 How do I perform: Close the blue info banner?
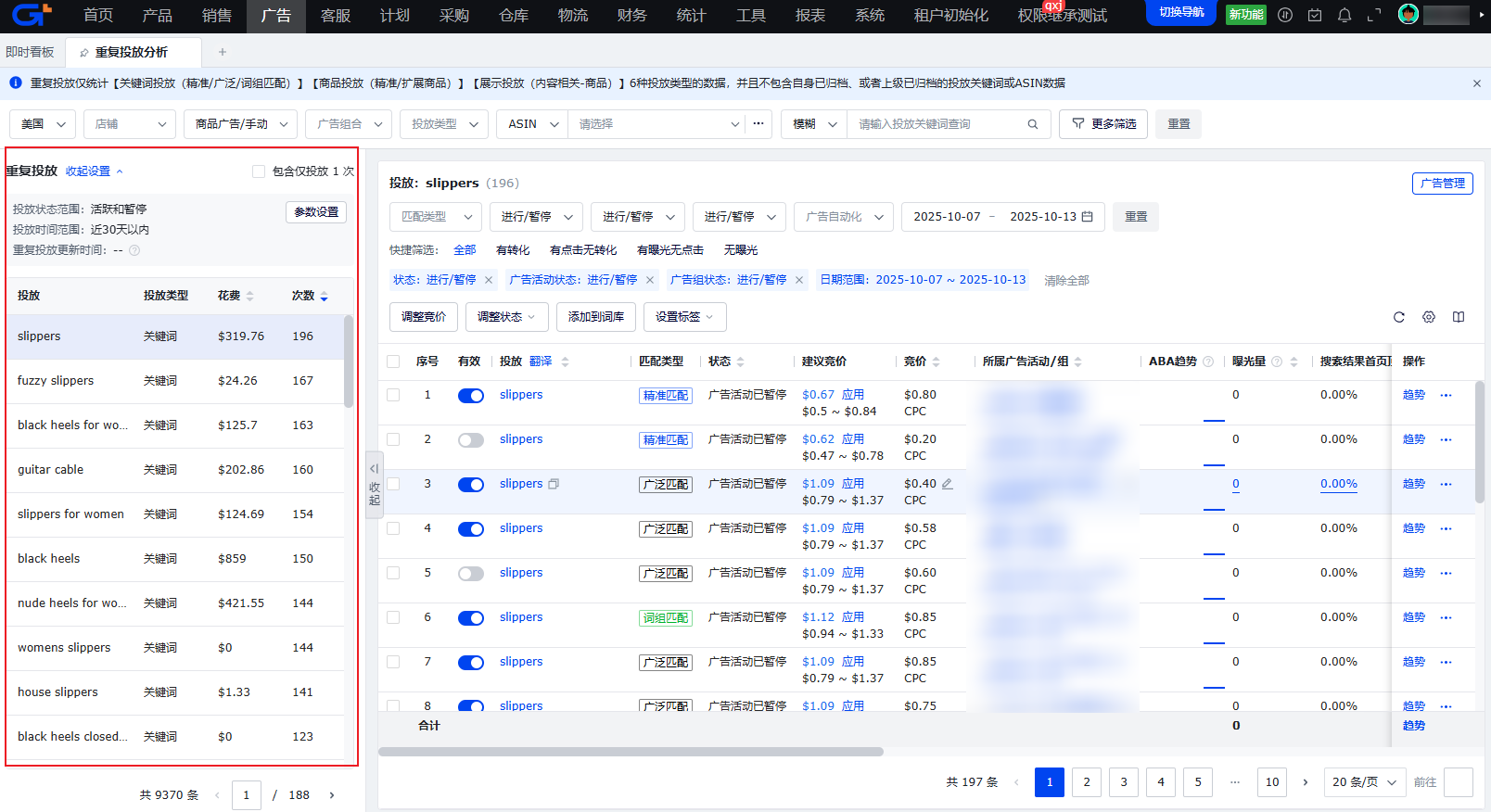[x=1477, y=83]
